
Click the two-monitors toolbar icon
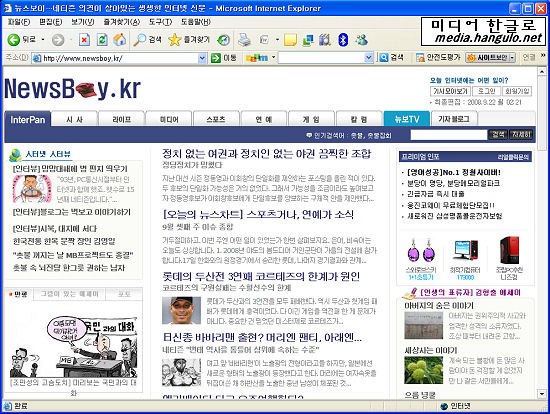pos(308,40)
